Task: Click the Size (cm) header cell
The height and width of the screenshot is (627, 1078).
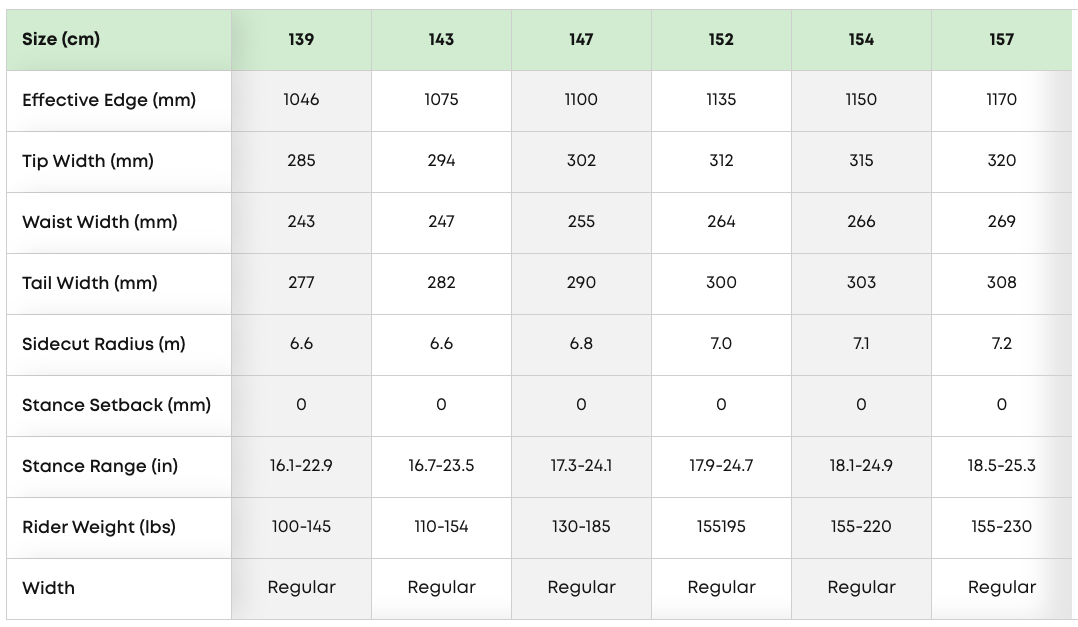Action: [61, 40]
